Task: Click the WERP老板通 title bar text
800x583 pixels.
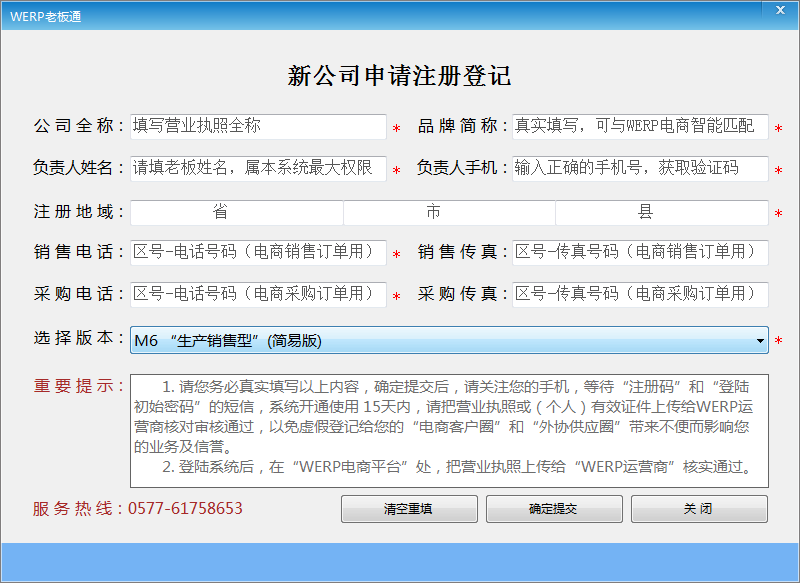Action: click(x=45, y=17)
